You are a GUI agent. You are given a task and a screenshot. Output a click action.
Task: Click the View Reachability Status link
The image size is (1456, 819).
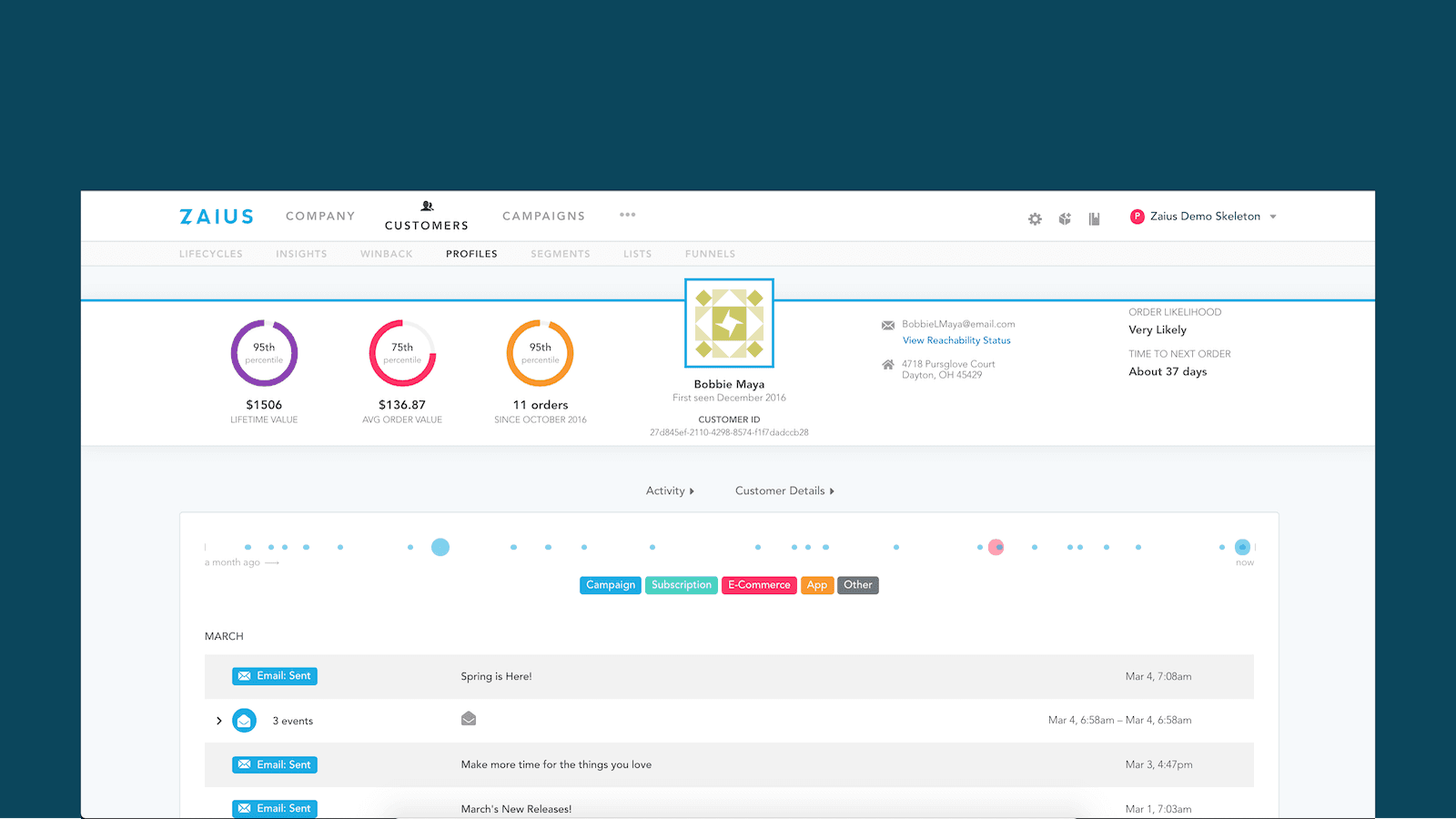(956, 340)
